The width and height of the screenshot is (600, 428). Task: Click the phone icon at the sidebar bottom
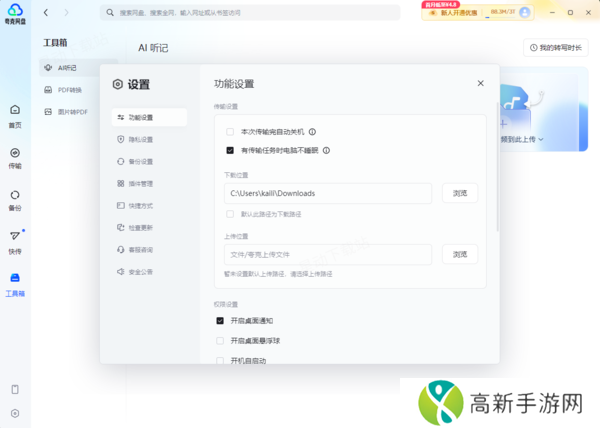15,389
